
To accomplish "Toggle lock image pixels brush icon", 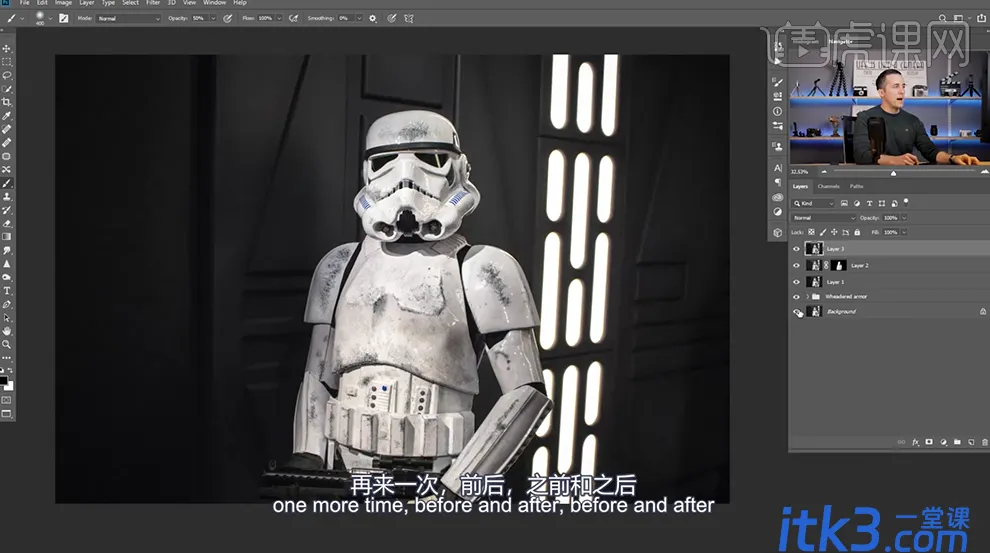I will pyautogui.click(x=823, y=232).
